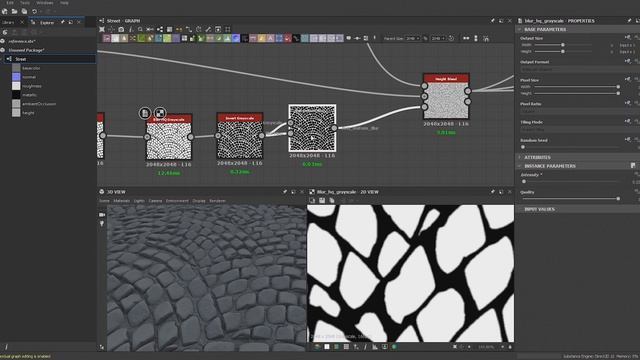640x360 pixels.
Task: Click the copy icon in 2D View toolbar
Action: (331, 200)
